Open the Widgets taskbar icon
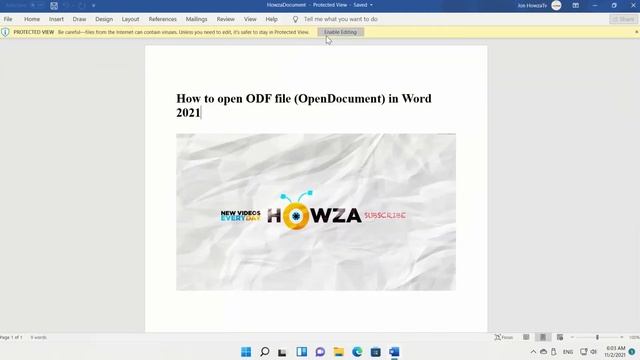Image resolution: width=640 pixels, height=360 pixels. tap(302, 352)
